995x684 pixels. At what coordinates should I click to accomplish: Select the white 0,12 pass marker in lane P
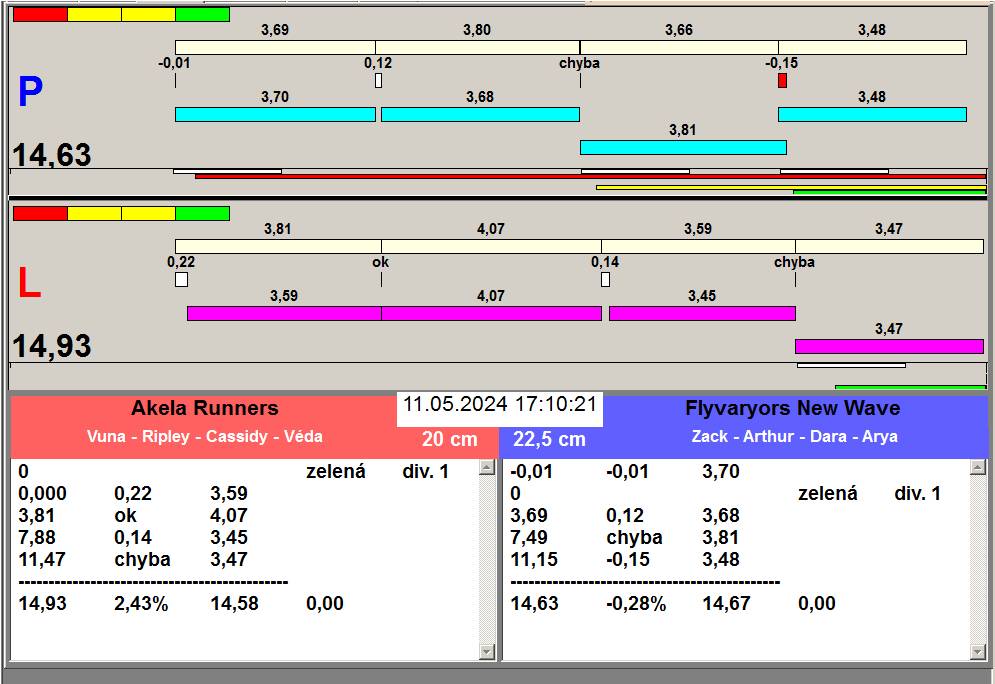coord(378,80)
